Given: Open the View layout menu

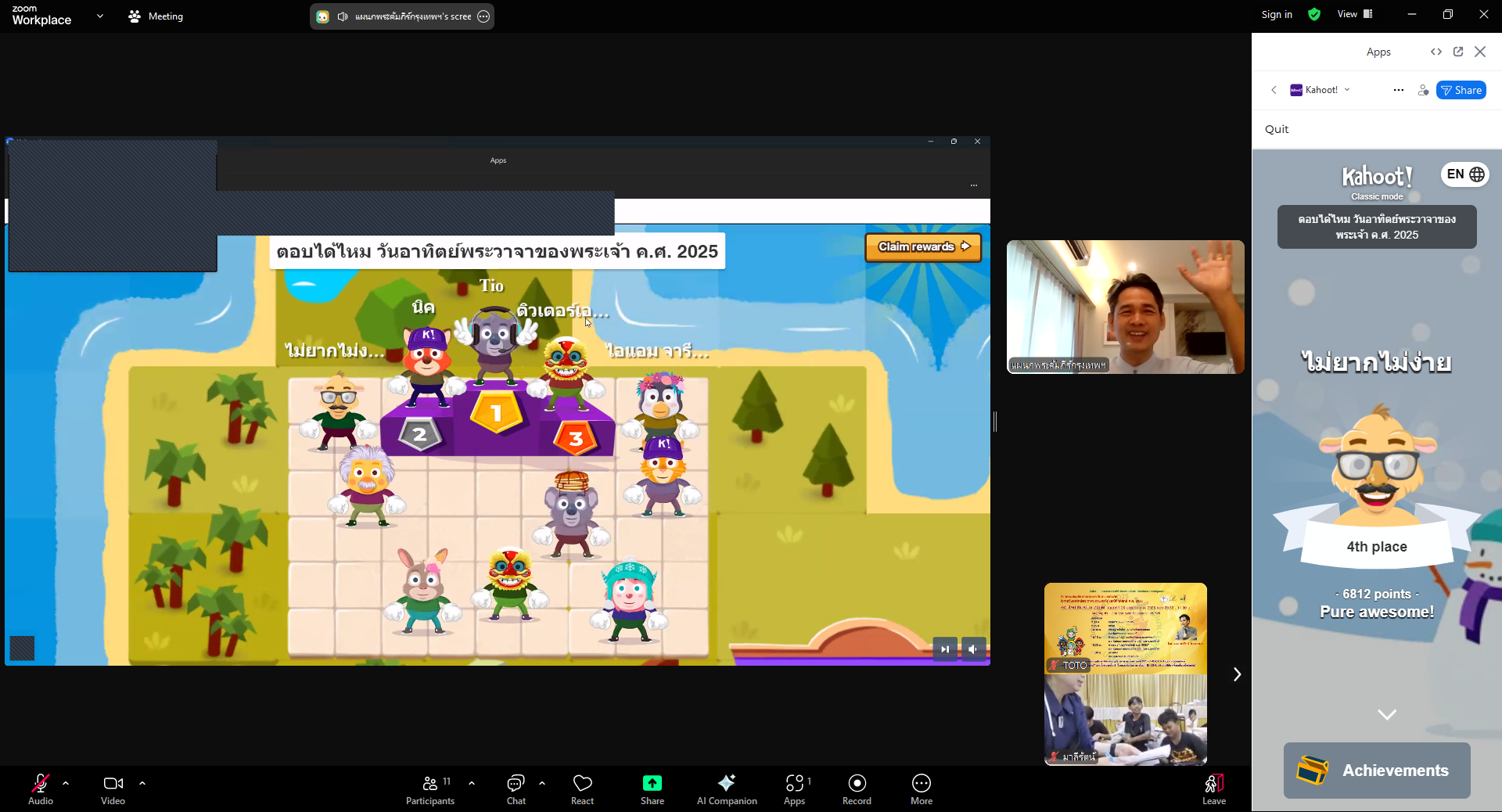Looking at the screenshot, I should click(x=1355, y=14).
